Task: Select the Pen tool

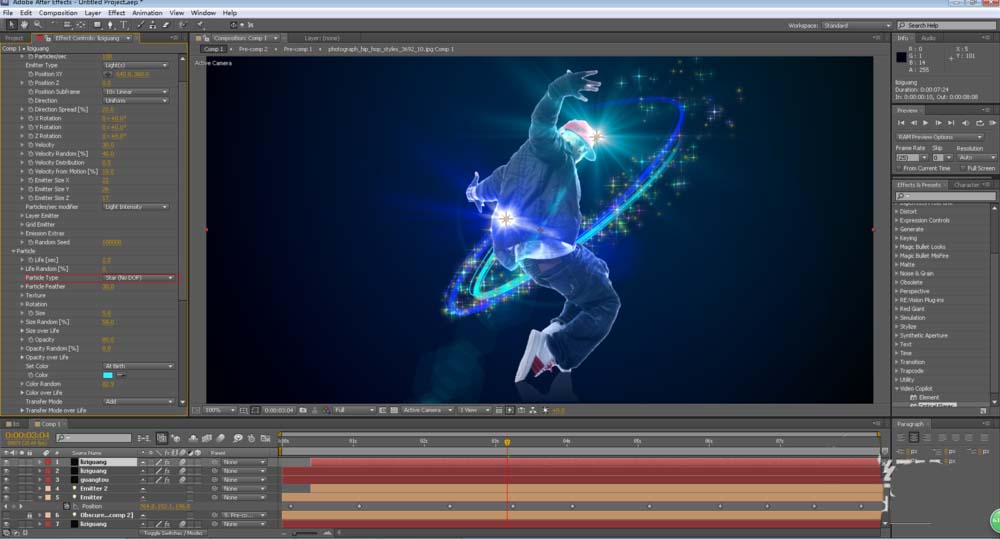Action: 110,25
